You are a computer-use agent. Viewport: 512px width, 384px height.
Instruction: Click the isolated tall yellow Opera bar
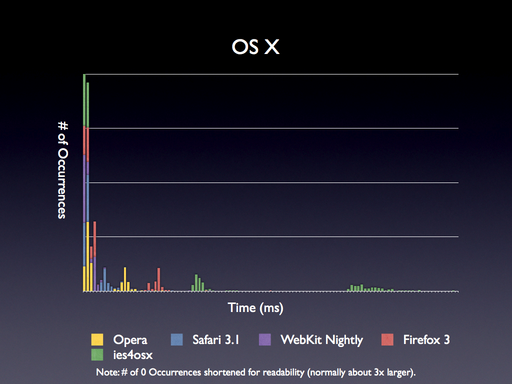(125, 279)
